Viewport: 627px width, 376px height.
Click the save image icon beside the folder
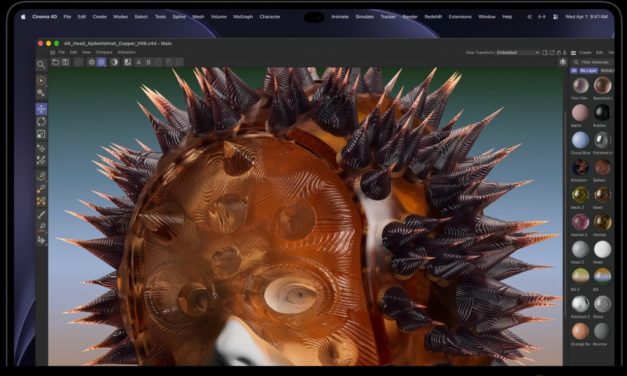(65, 62)
